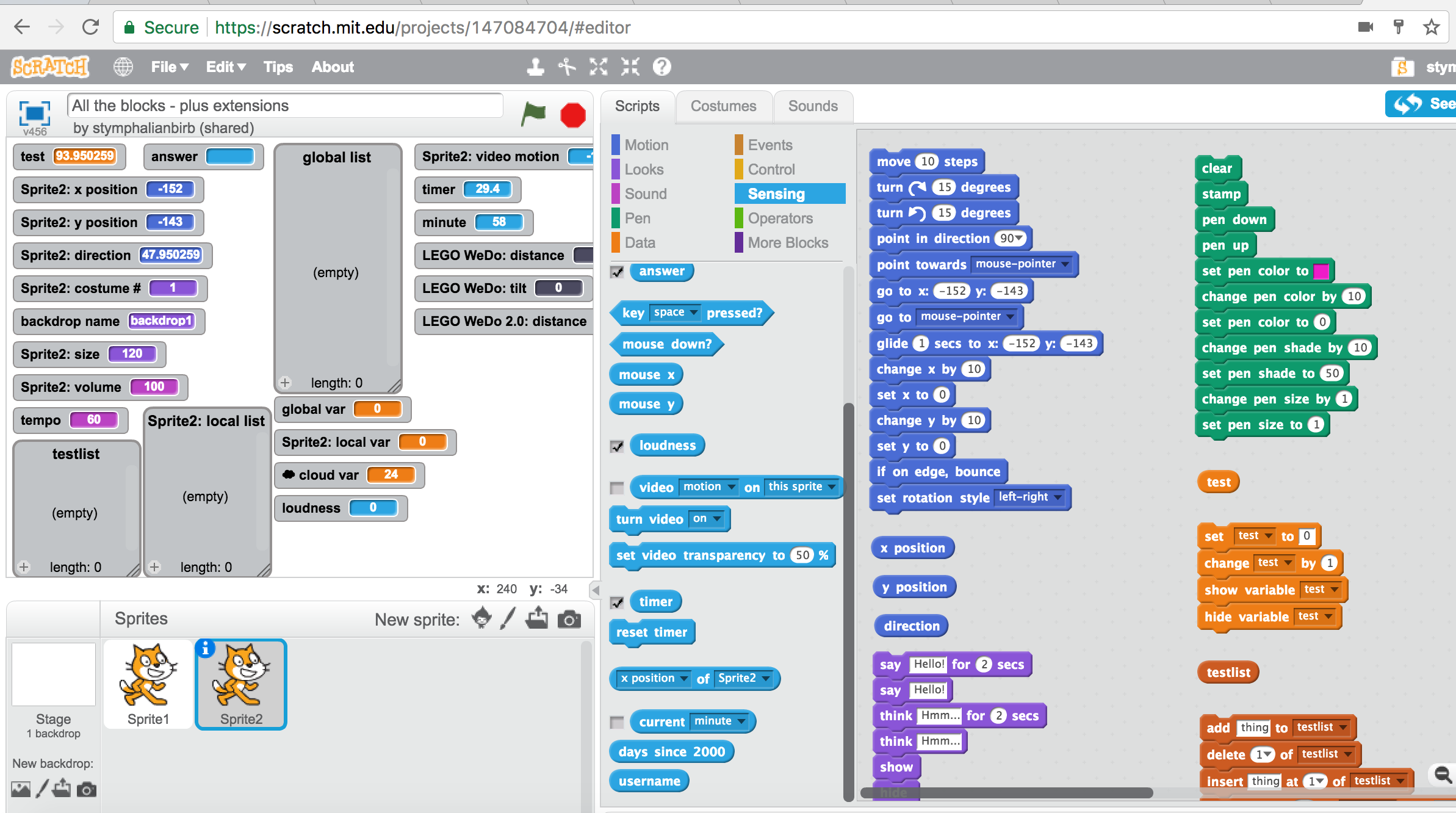Enable the video motion reporter checkbox
1456x813 pixels.
point(617,488)
